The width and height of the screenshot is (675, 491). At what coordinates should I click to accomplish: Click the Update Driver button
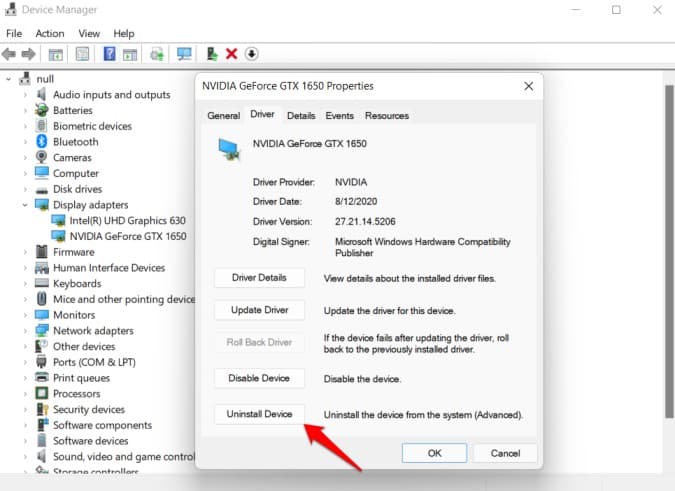point(259,310)
